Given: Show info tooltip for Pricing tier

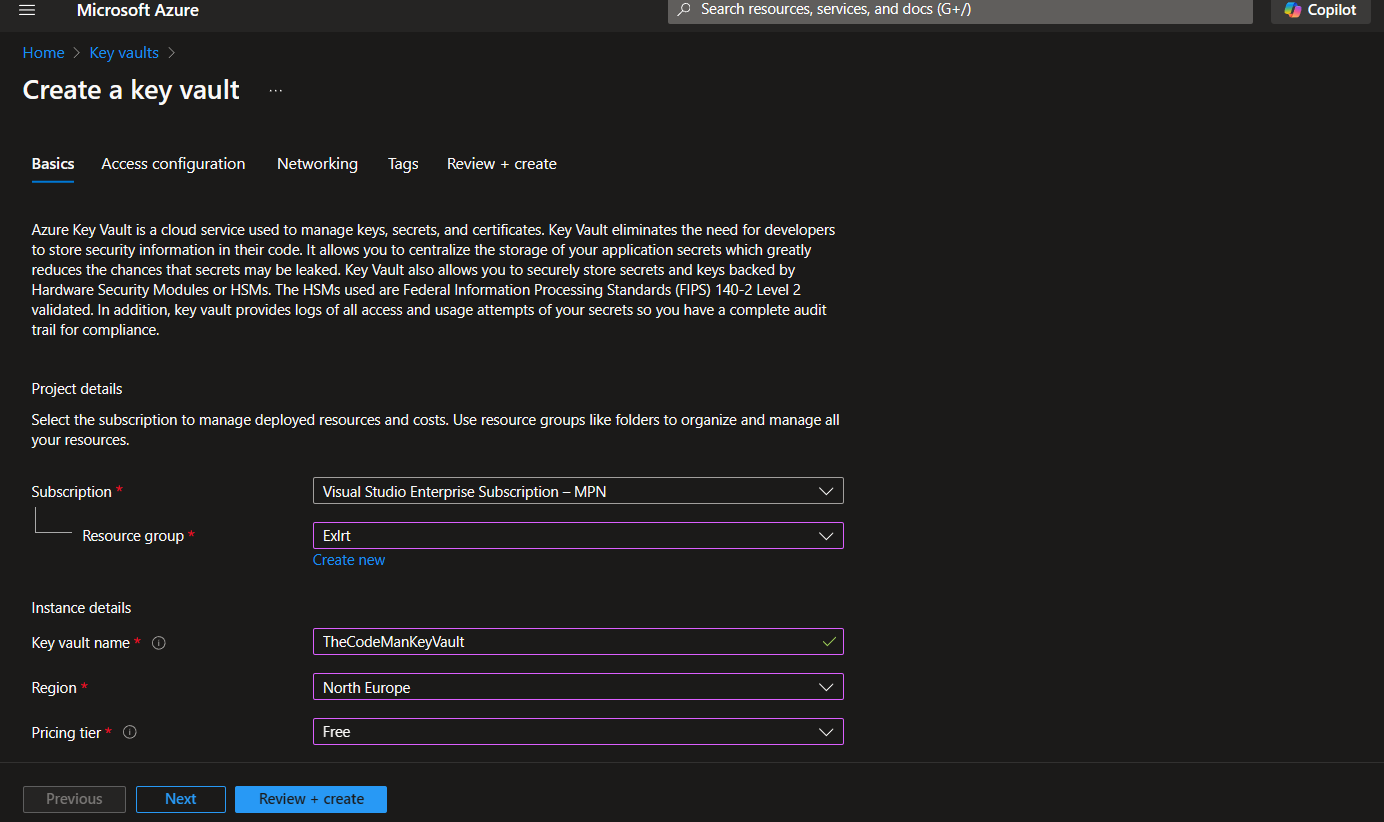Looking at the screenshot, I should pos(129,732).
